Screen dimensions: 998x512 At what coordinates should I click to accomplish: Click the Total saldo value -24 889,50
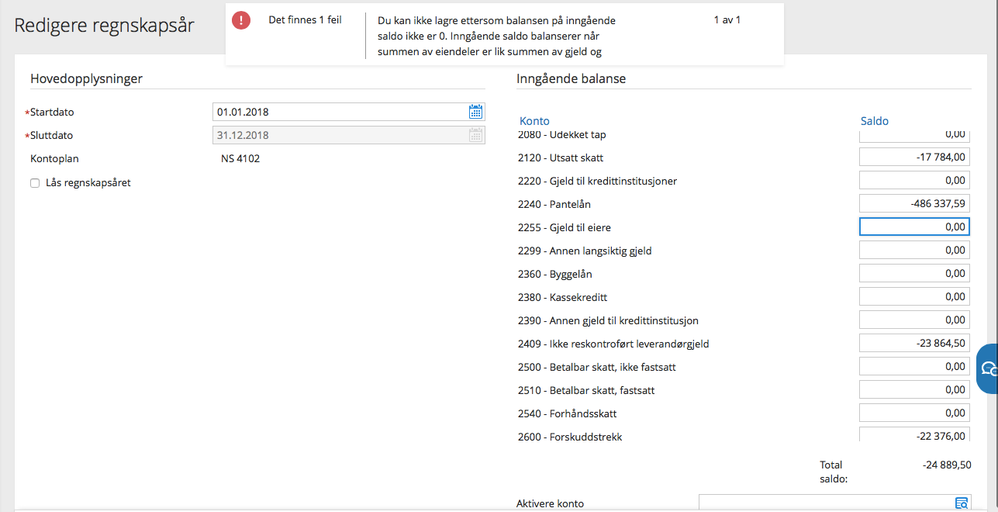(x=947, y=465)
